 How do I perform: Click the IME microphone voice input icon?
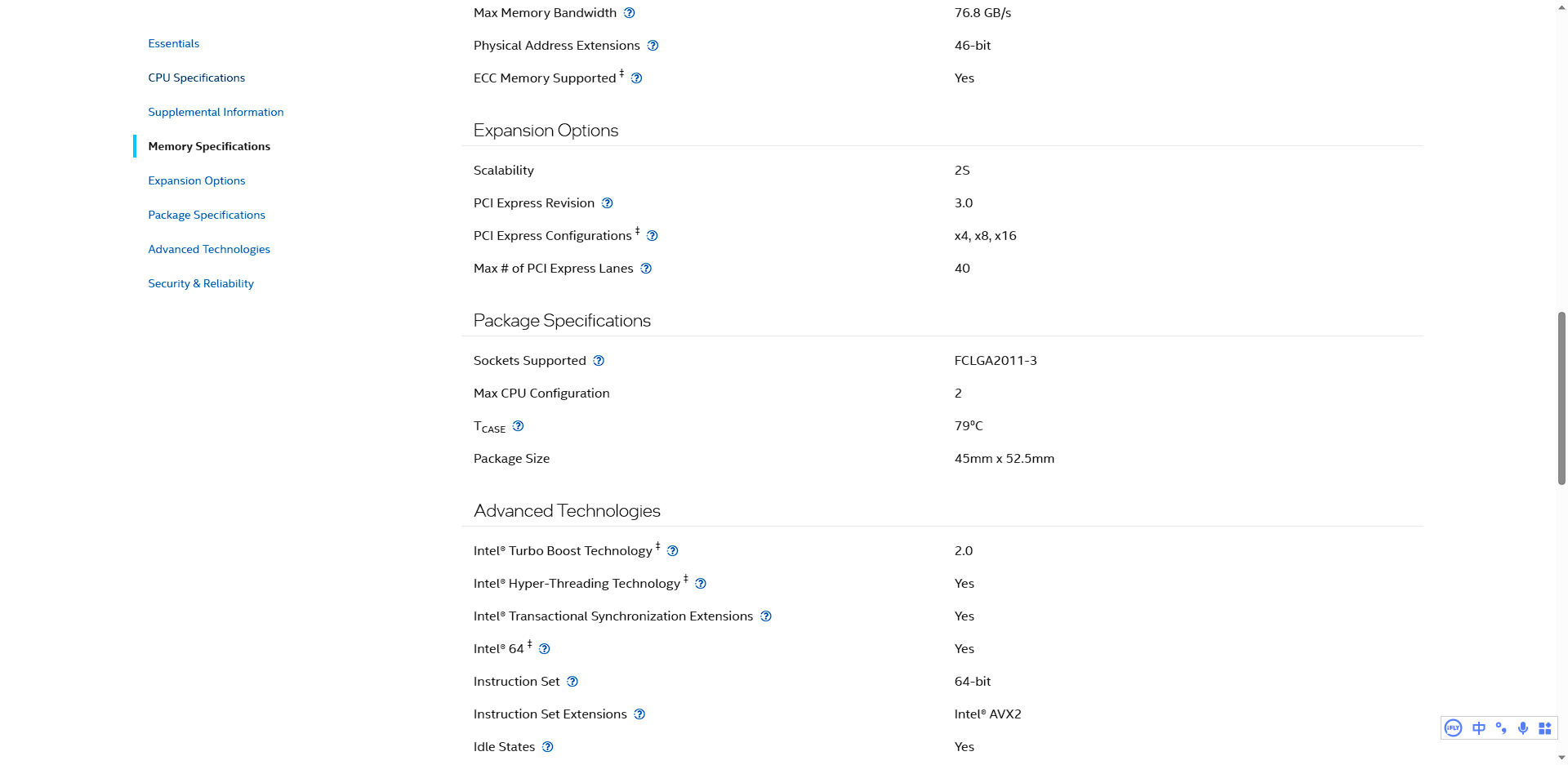1523,728
